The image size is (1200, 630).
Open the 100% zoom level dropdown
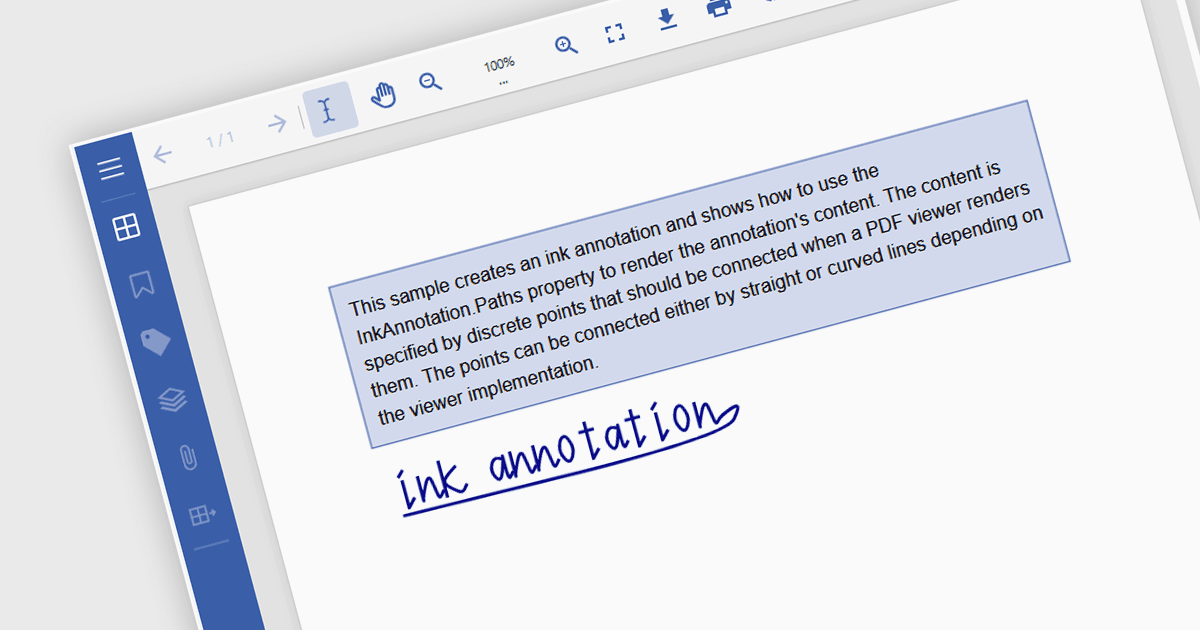(x=500, y=68)
